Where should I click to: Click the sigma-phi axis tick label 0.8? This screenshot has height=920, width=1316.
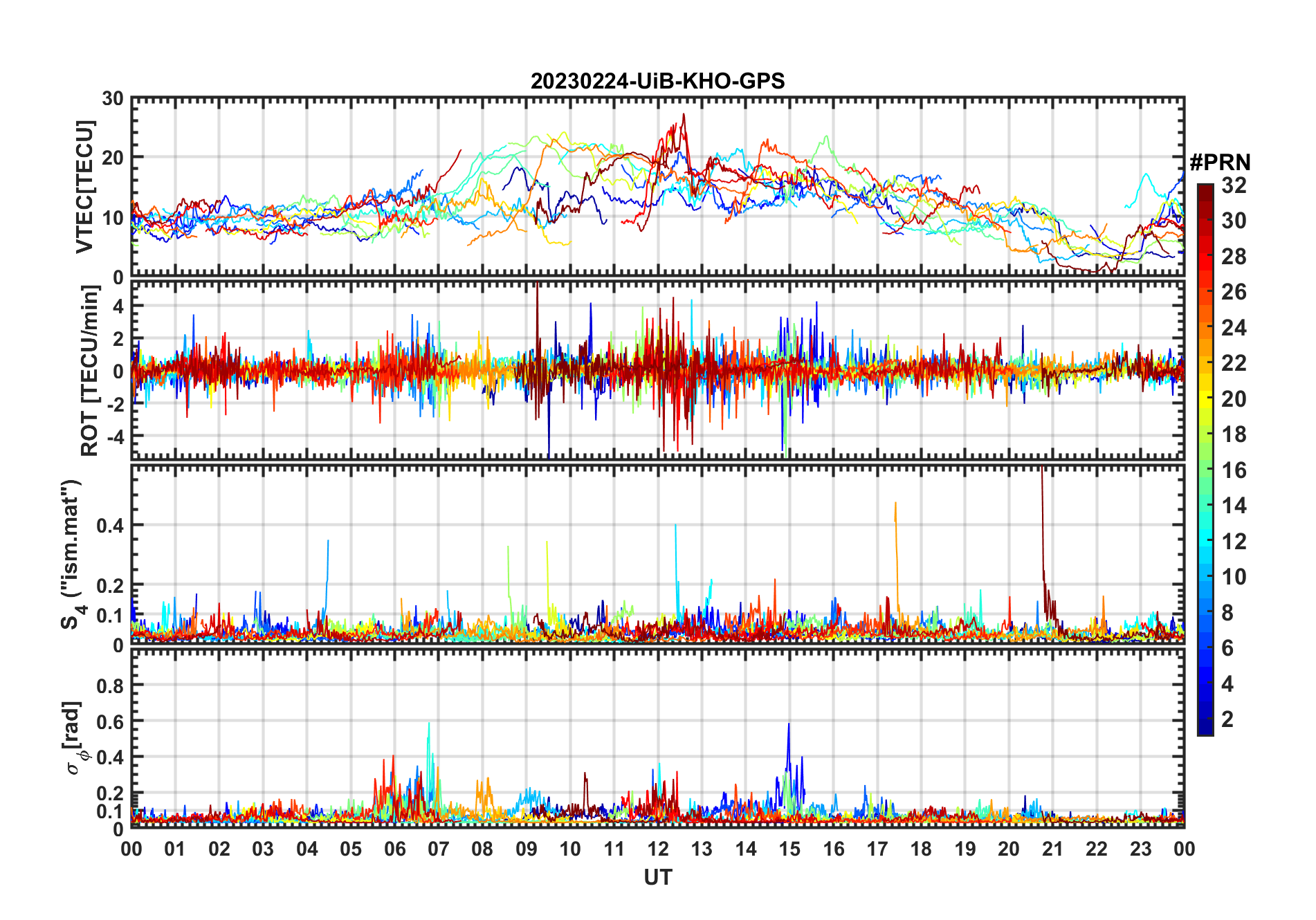coord(110,686)
